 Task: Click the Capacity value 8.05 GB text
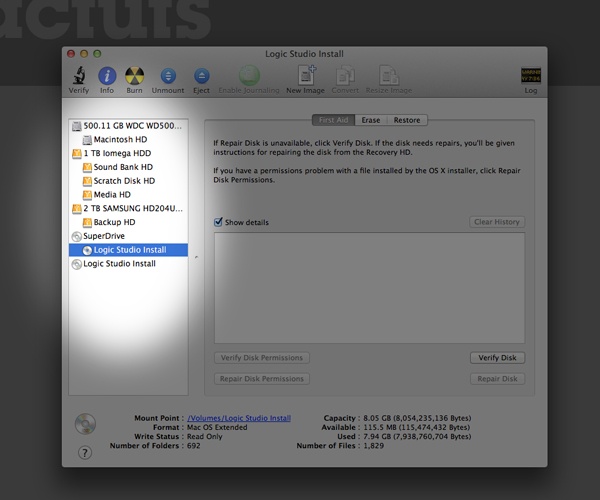[417, 418]
